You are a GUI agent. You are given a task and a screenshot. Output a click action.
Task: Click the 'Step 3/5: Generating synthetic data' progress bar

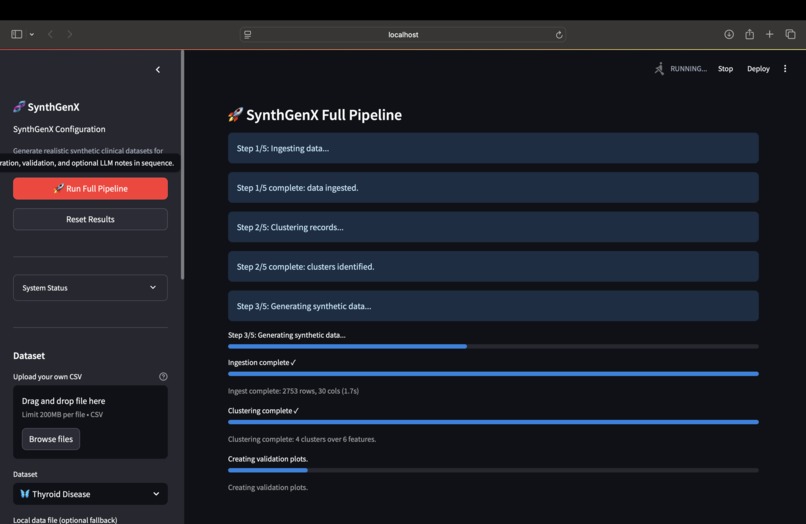click(x=493, y=347)
